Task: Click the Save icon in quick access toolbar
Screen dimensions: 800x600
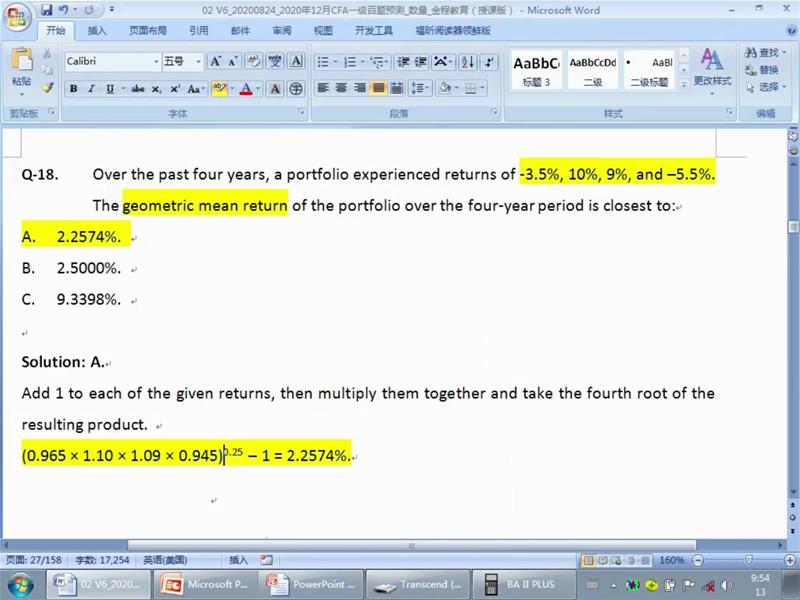Action: [x=46, y=10]
